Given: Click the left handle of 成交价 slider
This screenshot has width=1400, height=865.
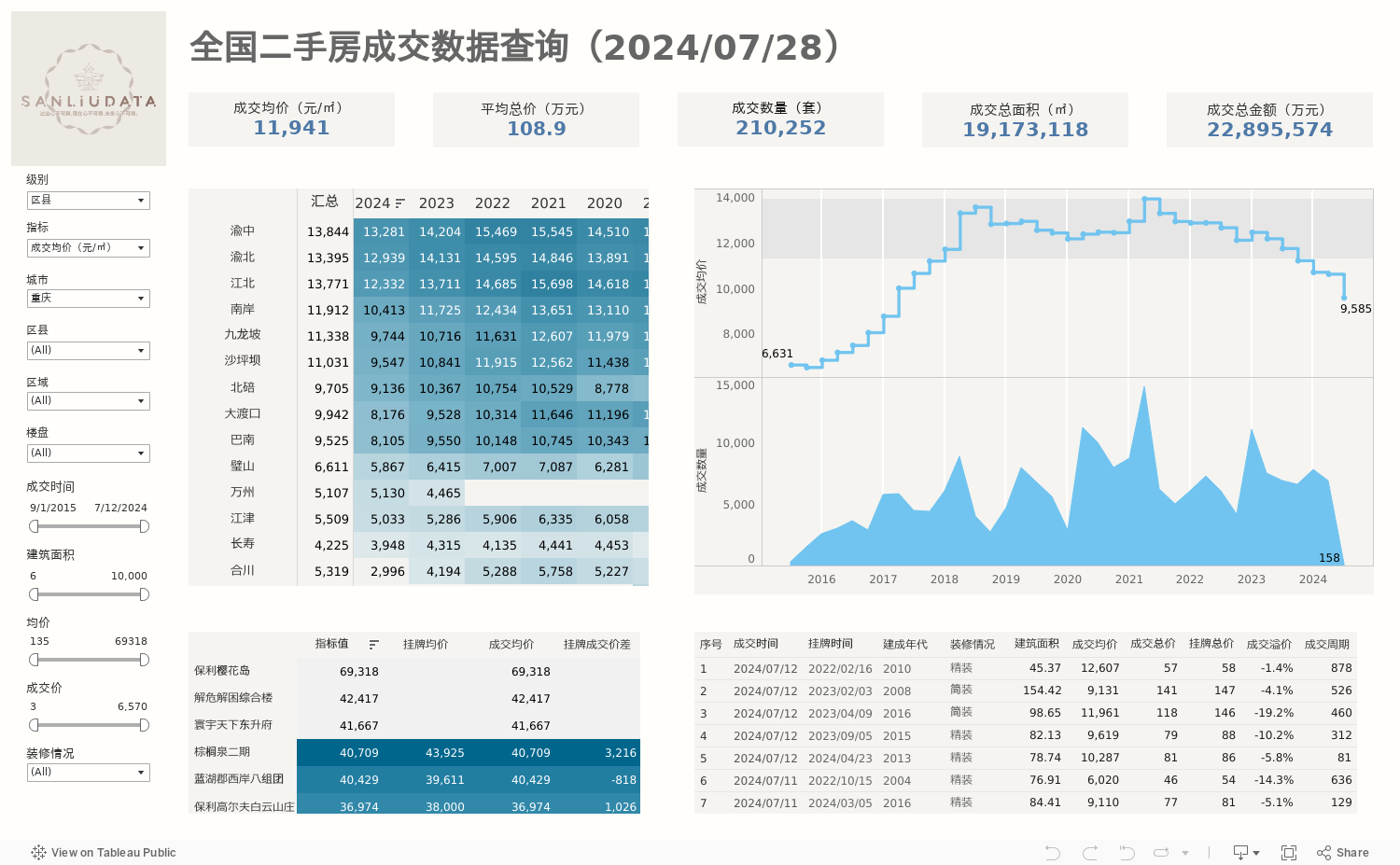Looking at the screenshot, I should pos(34,725).
